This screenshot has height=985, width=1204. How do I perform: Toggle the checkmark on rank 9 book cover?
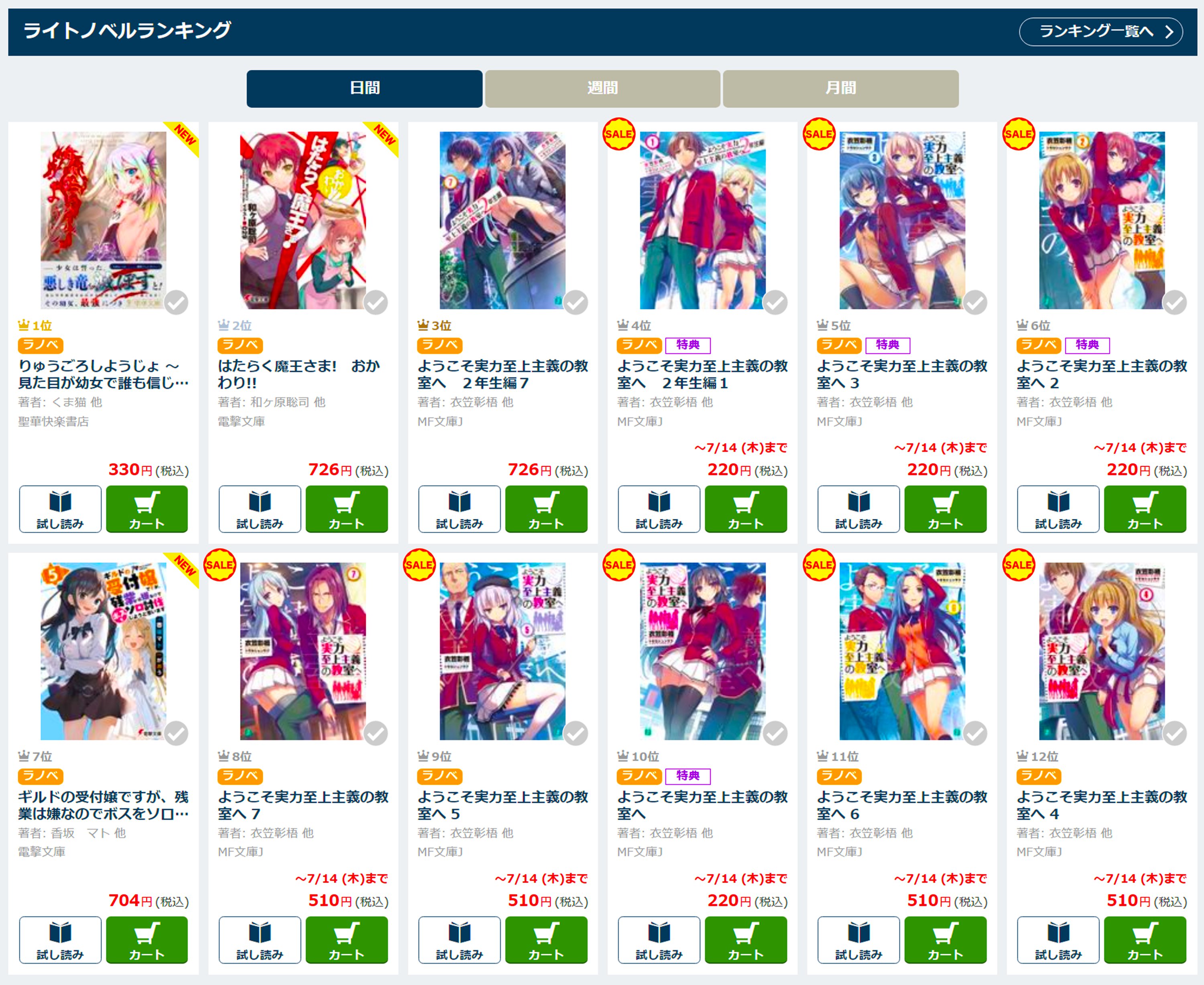click(576, 733)
